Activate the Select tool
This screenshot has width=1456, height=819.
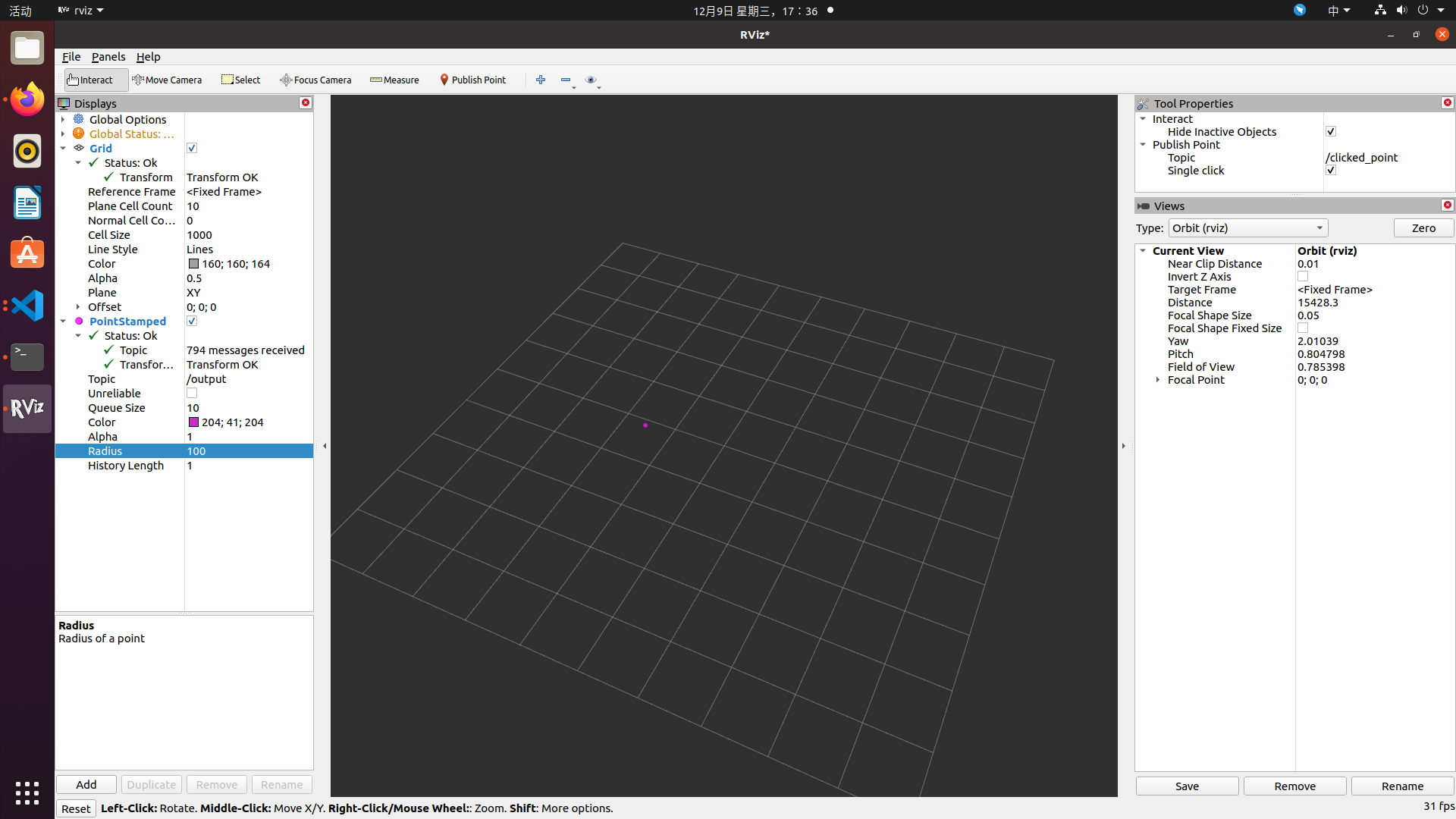coord(241,80)
